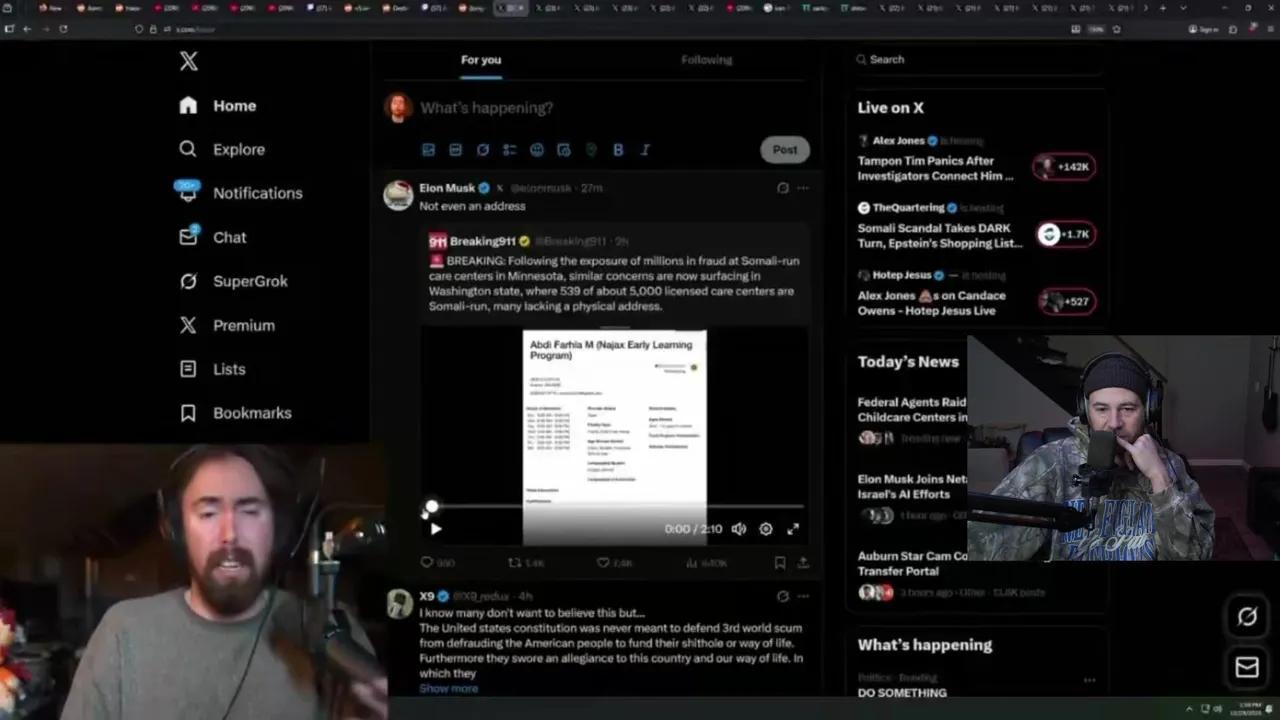
Task: Open the quoted Breaking911 account name
Action: pos(482,241)
